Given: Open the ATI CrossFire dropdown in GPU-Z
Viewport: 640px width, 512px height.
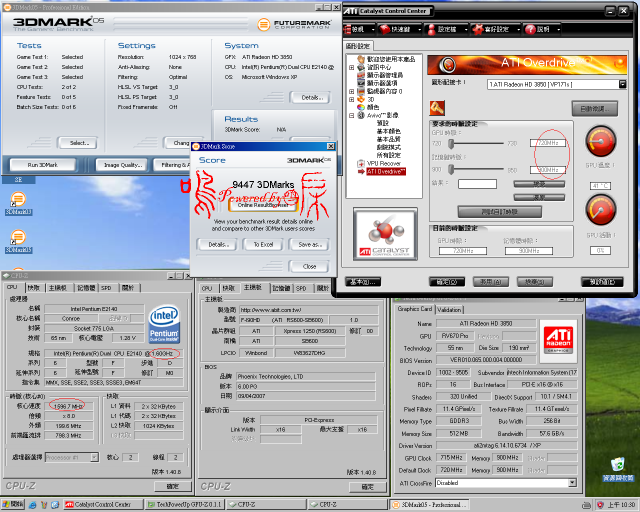Looking at the screenshot, I should [572, 483].
